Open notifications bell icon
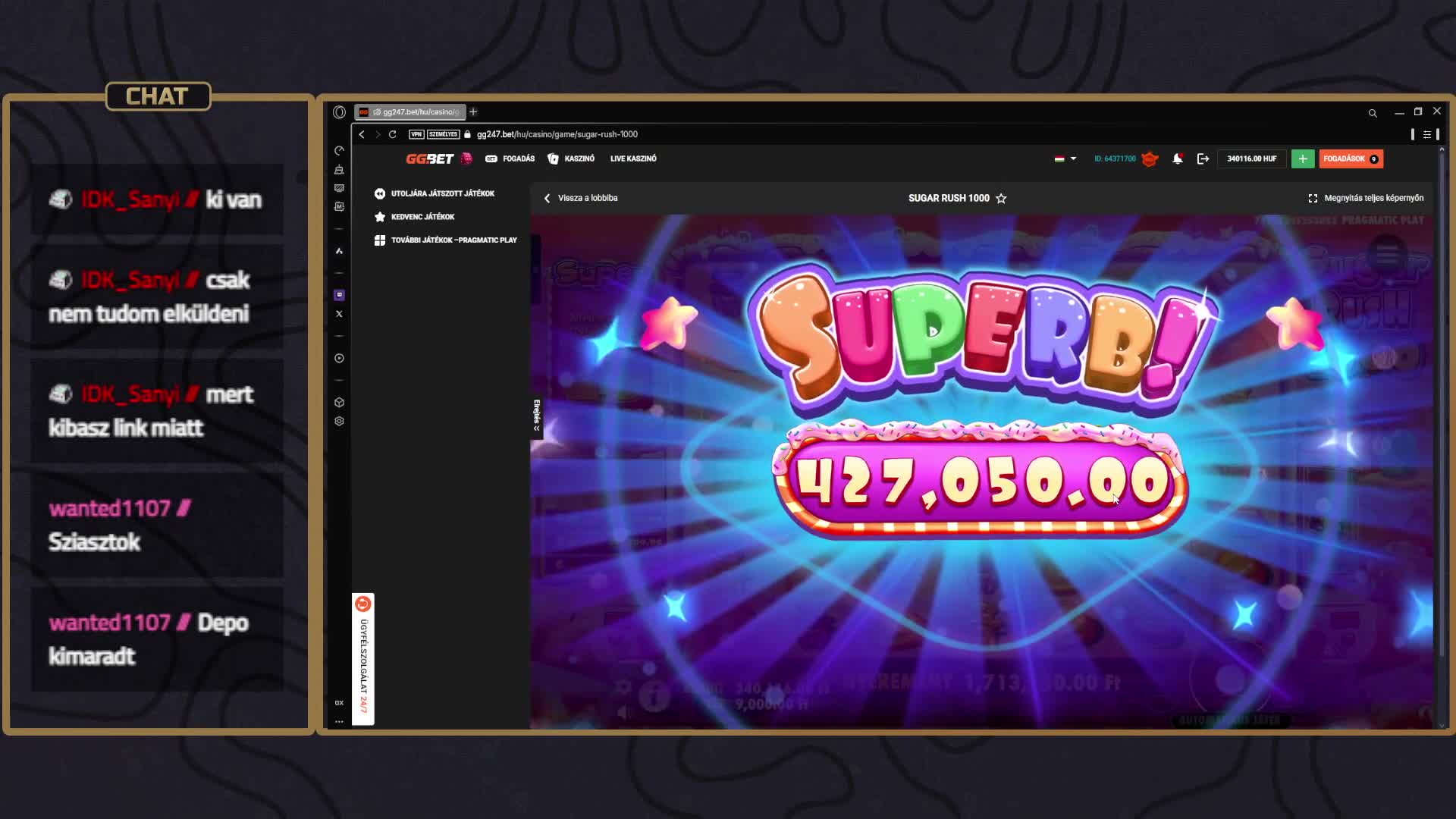The height and width of the screenshot is (819, 1456). (1178, 158)
